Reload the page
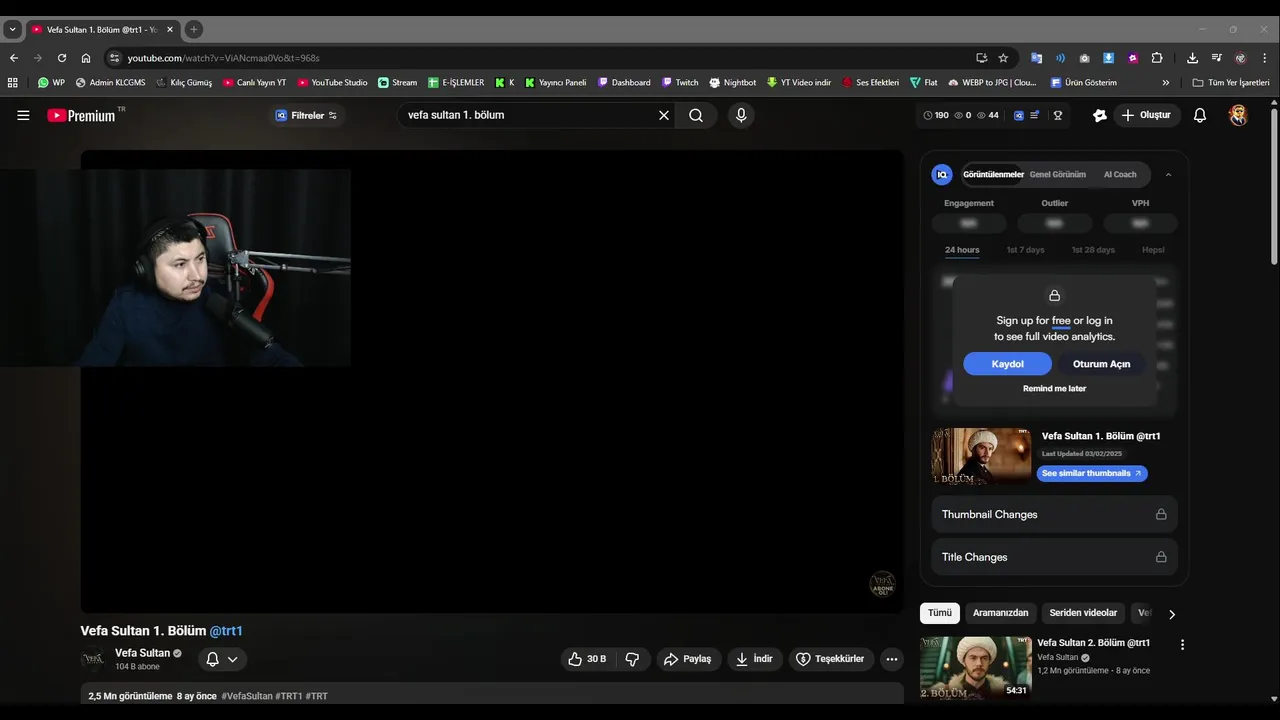This screenshot has height=720, width=1280. point(62,58)
